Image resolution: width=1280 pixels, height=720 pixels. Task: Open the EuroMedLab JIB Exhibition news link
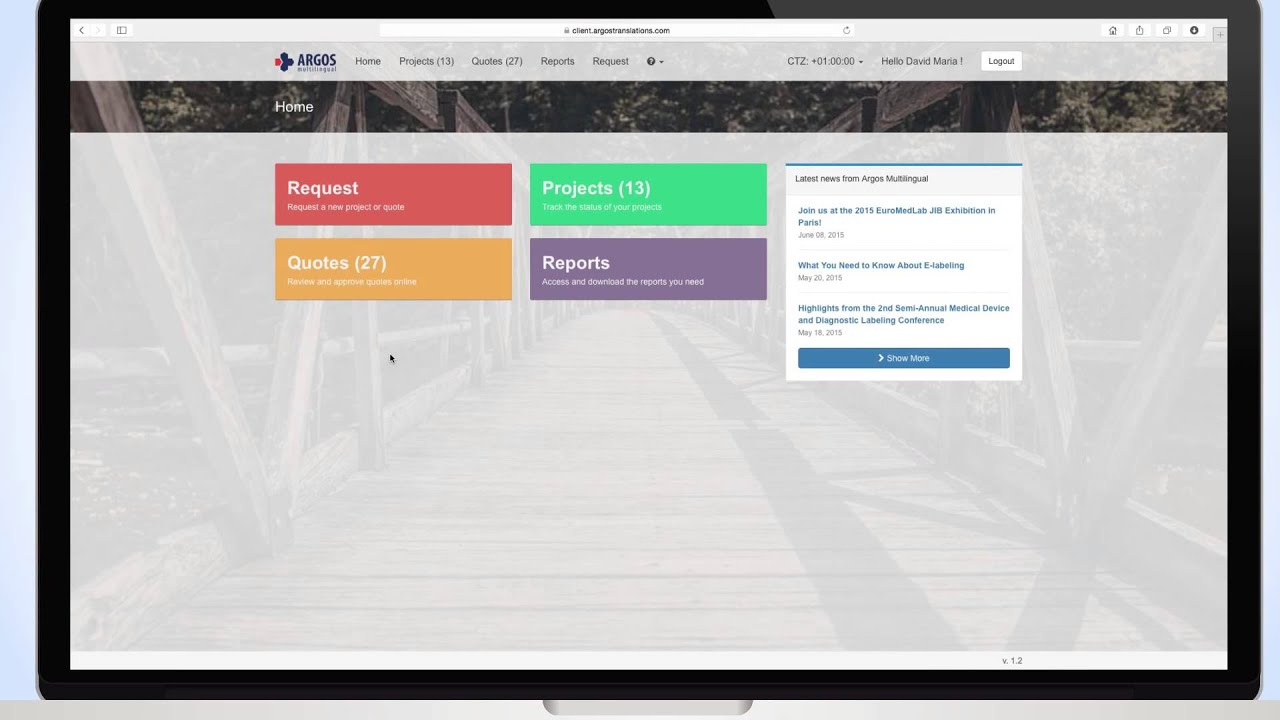(897, 216)
